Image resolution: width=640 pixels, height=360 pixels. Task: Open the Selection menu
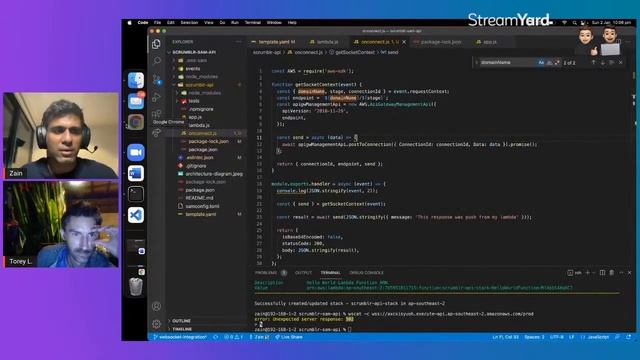pyautogui.click(x=189, y=23)
